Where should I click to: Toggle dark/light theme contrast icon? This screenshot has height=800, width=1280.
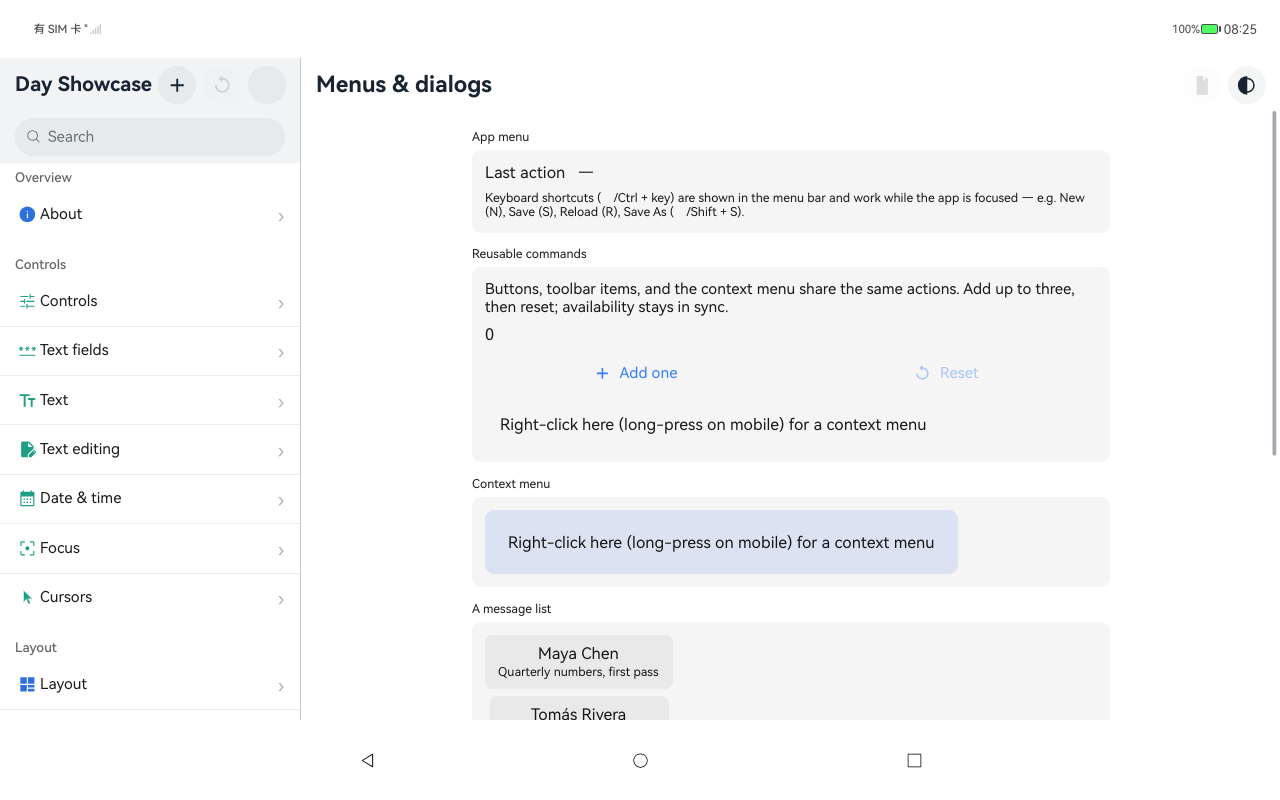[1246, 85]
